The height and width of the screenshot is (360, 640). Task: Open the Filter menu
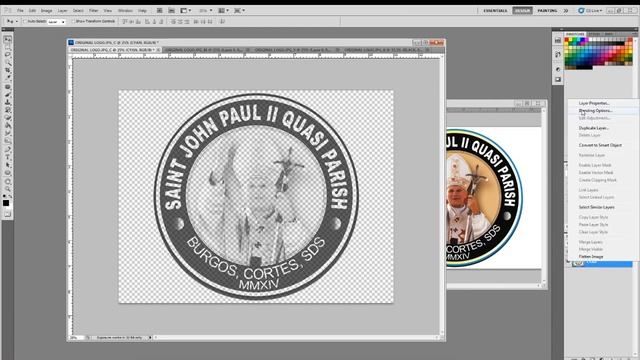coord(93,10)
